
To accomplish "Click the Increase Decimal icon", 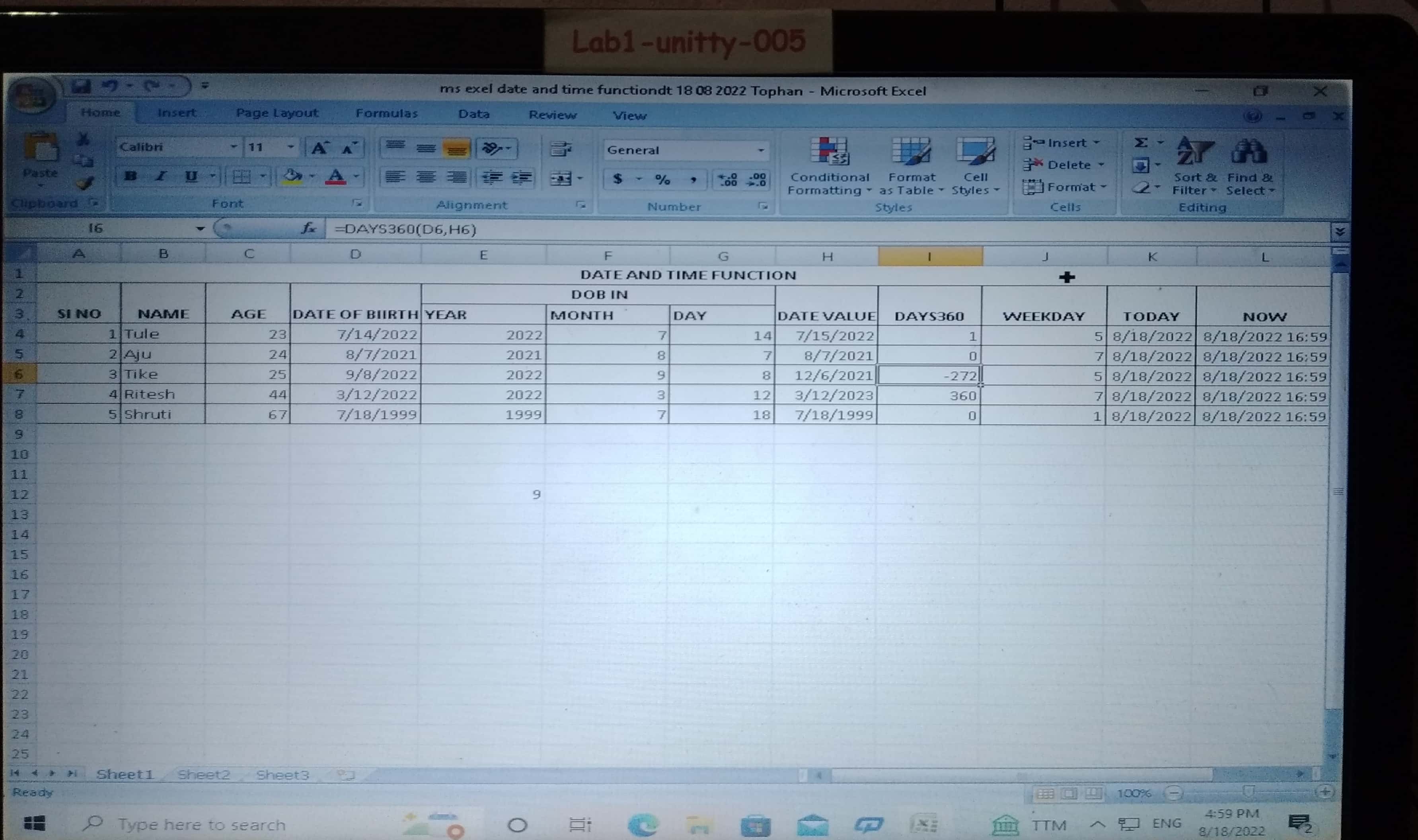I will pos(727,180).
